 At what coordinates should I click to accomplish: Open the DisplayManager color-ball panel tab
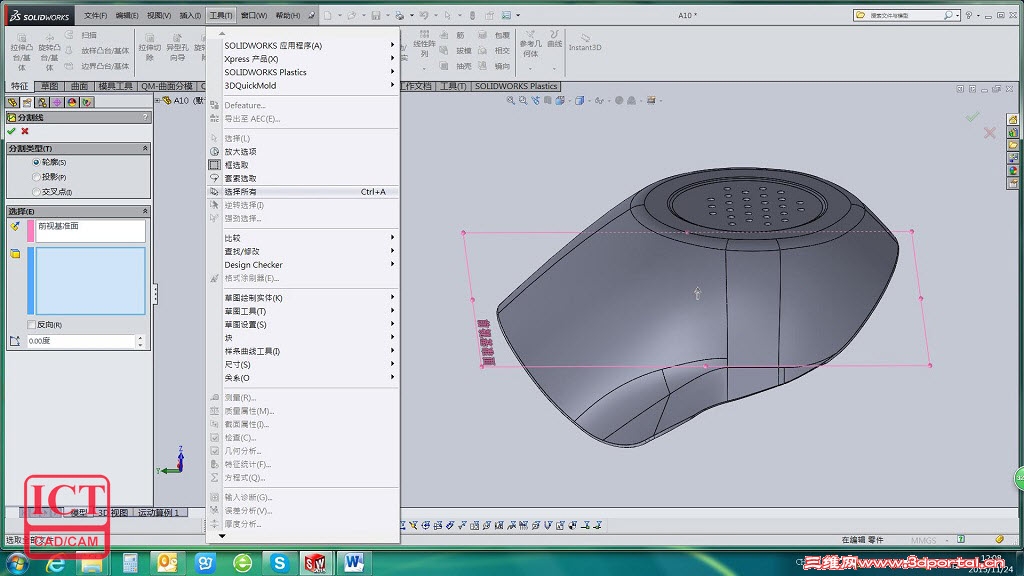point(72,103)
